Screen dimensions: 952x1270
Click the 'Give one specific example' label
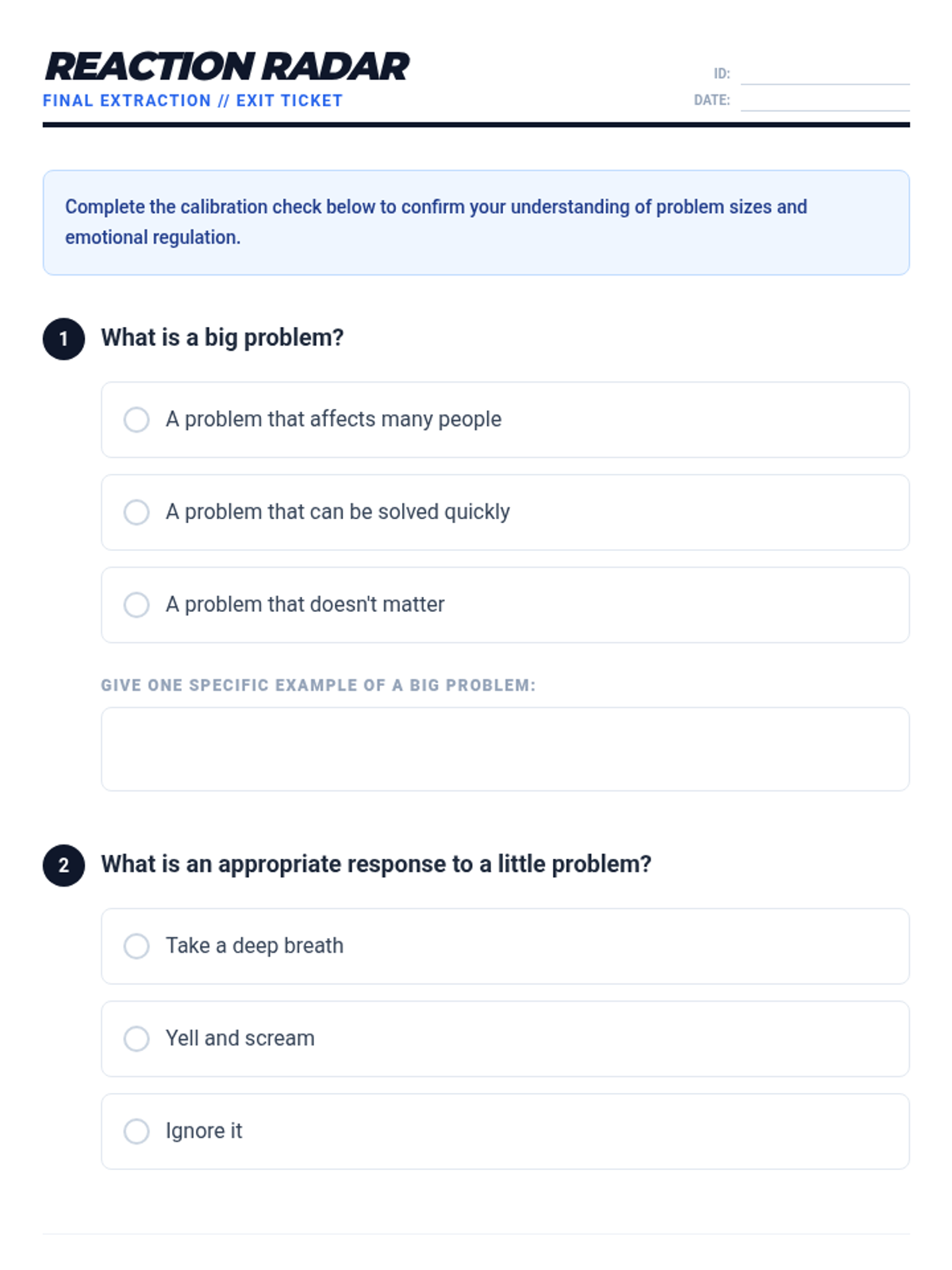pos(318,686)
